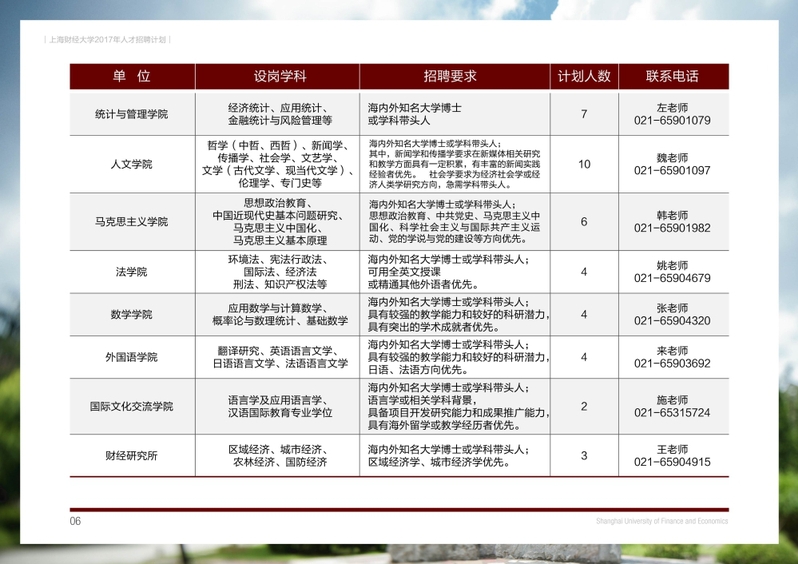Select the 设岗学科 column header
The image size is (798, 564).
(x=279, y=77)
